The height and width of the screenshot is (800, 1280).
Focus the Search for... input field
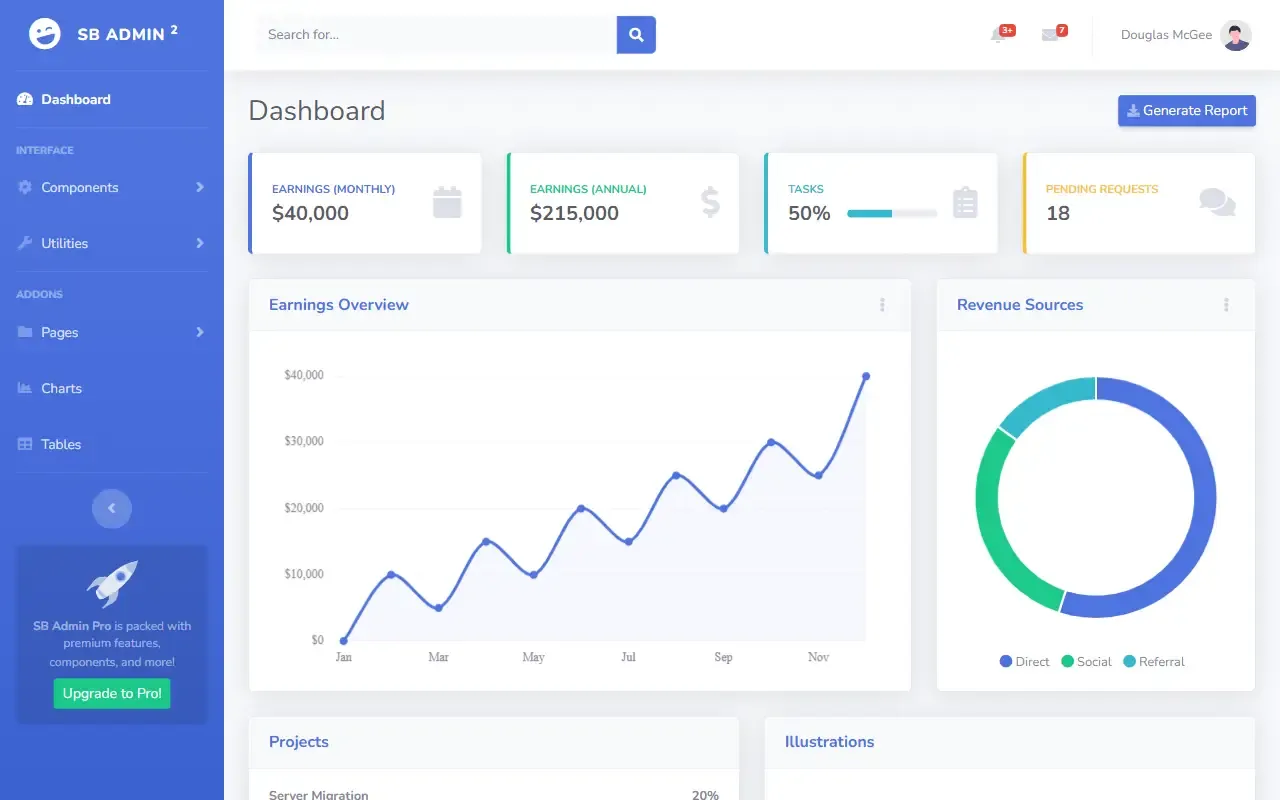click(437, 35)
